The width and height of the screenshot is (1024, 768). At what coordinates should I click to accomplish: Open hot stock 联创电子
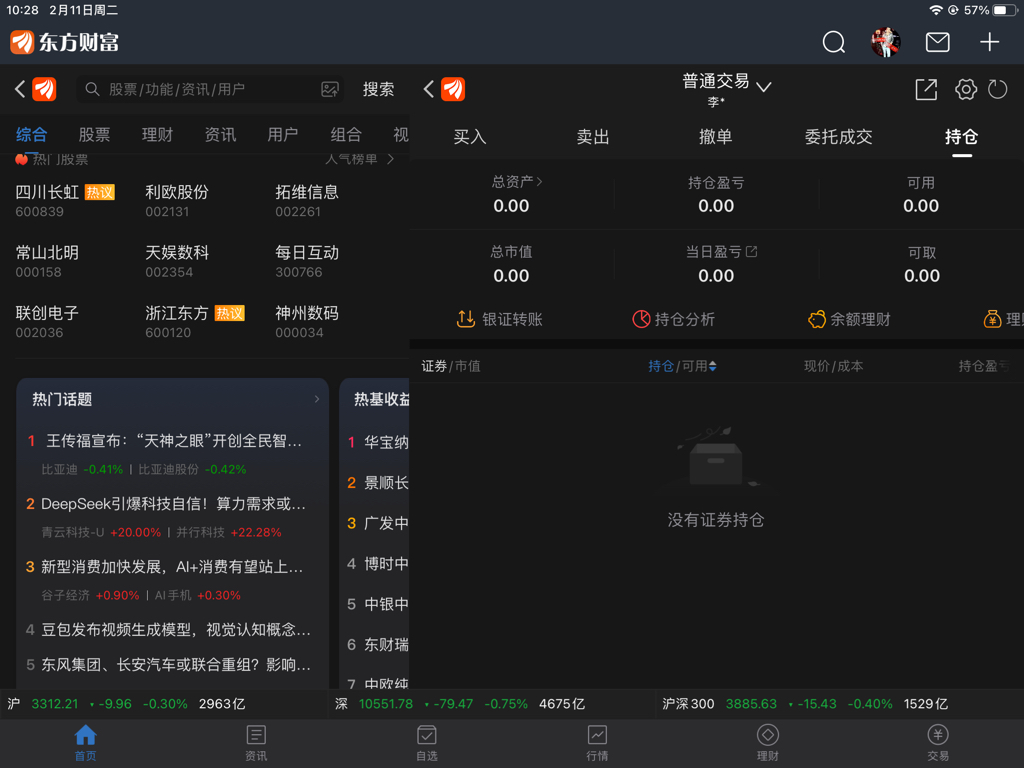[47, 322]
